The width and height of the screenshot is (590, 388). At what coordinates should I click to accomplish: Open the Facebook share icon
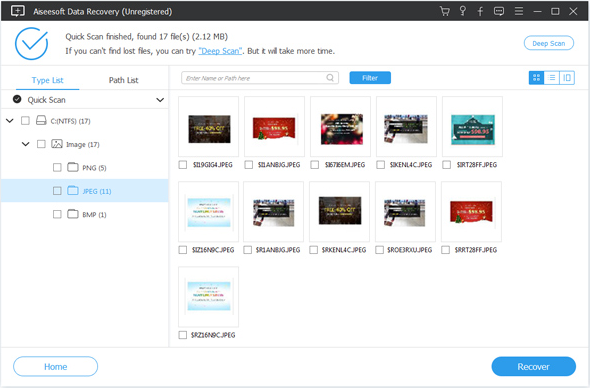point(480,11)
